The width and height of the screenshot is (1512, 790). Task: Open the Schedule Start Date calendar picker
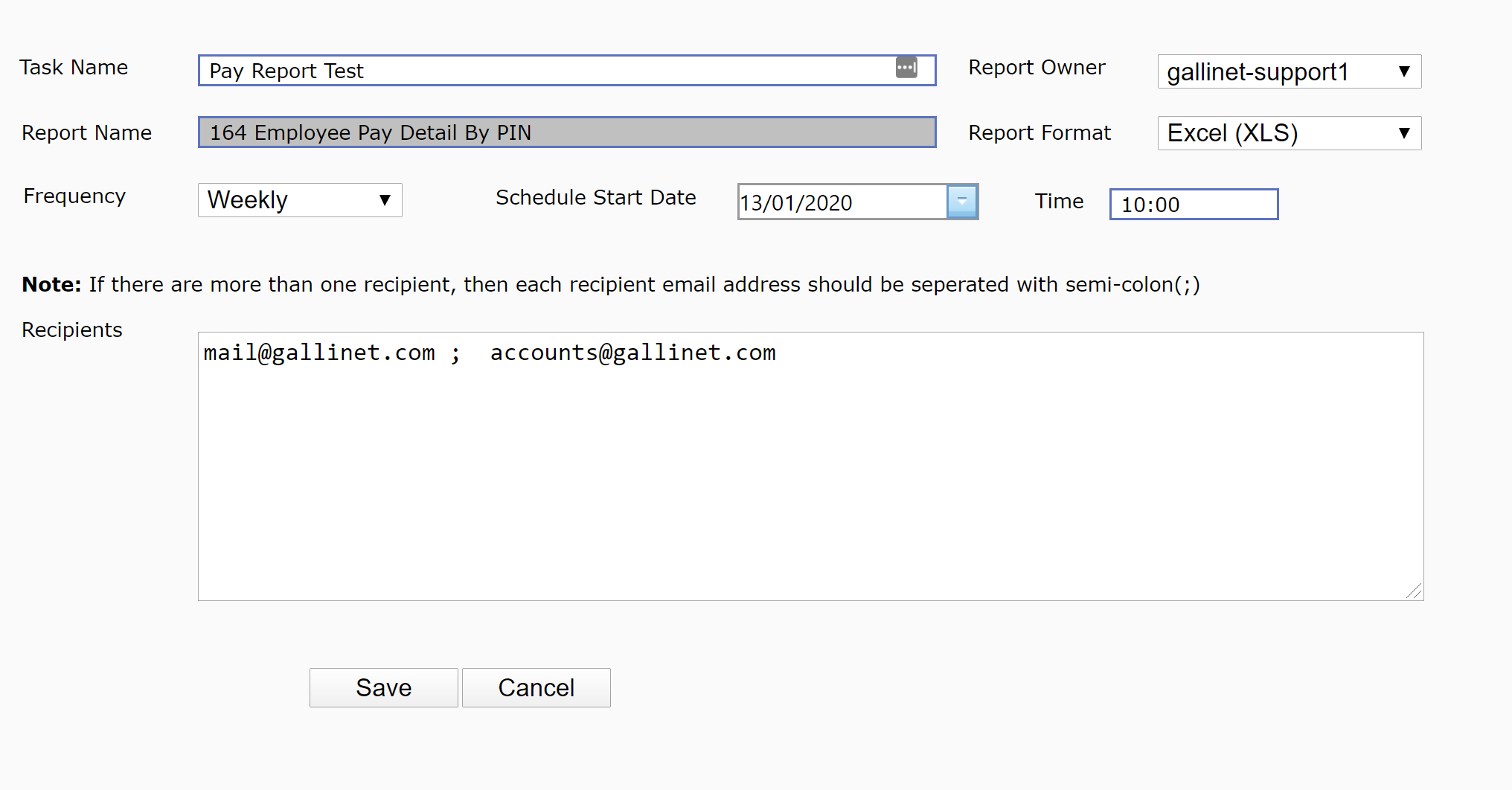click(961, 202)
